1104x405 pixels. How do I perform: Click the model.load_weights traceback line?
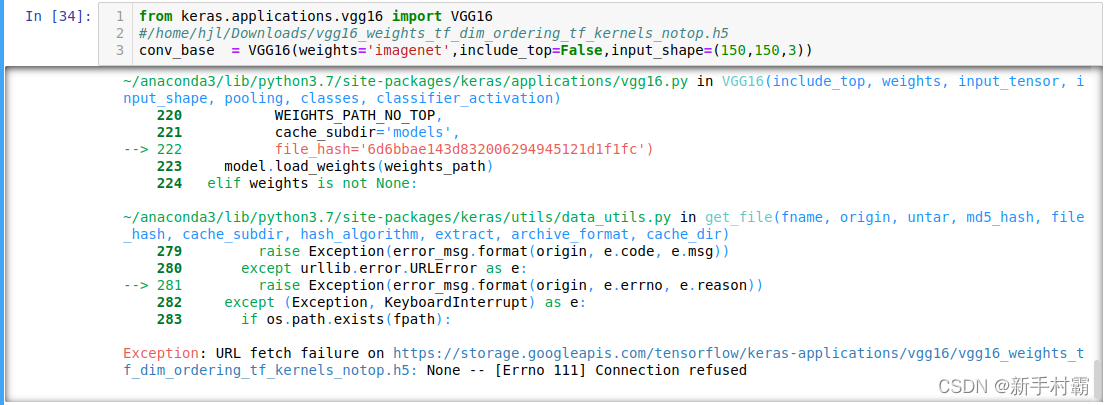tap(358, 167)
